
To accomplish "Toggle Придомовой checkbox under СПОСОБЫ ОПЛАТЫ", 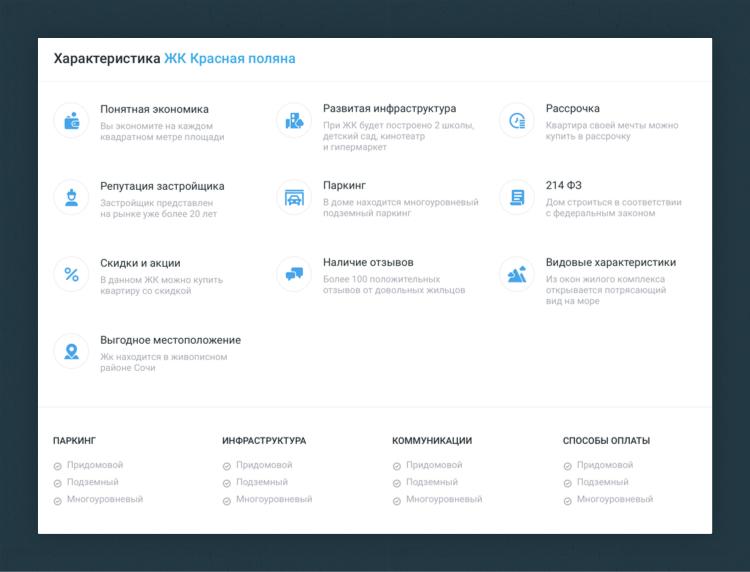I will point(568,466).
